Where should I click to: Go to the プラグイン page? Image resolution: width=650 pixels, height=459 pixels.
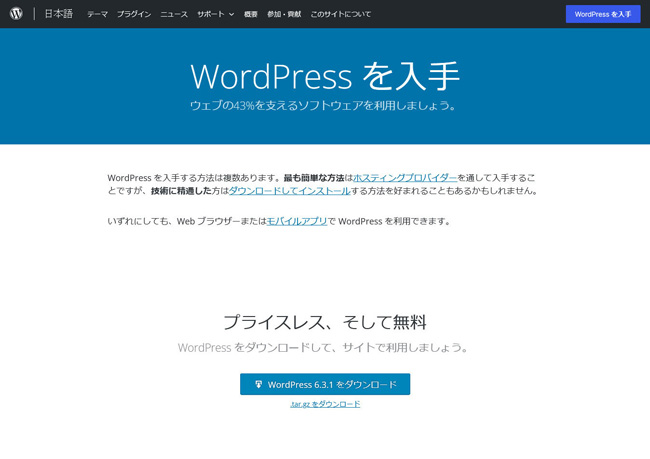[134, 14]
